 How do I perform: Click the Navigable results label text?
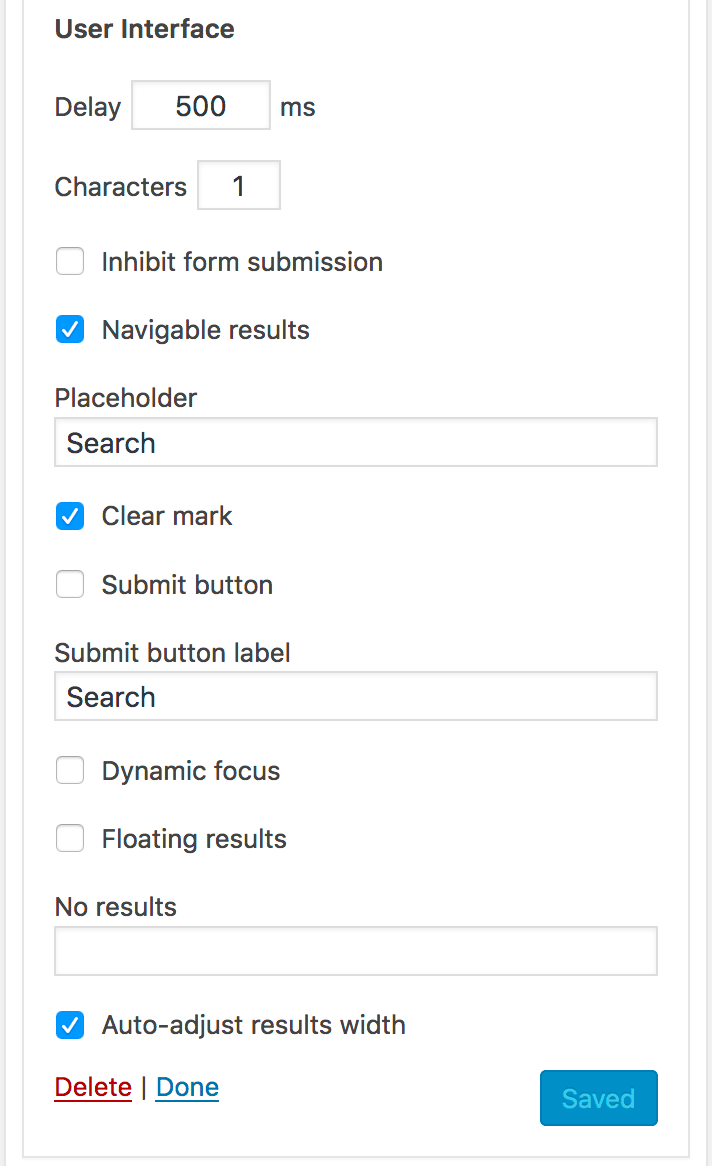205,329
